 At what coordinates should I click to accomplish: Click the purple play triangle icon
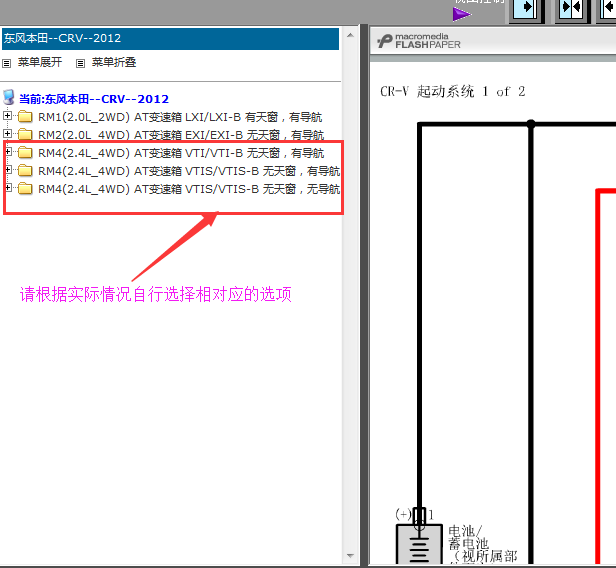[461, 15]
